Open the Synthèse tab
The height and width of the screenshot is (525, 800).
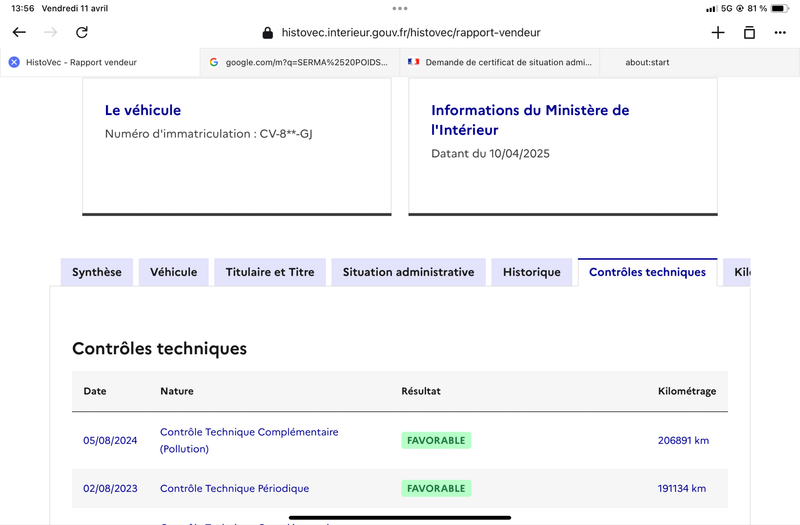tap(97, 272)
